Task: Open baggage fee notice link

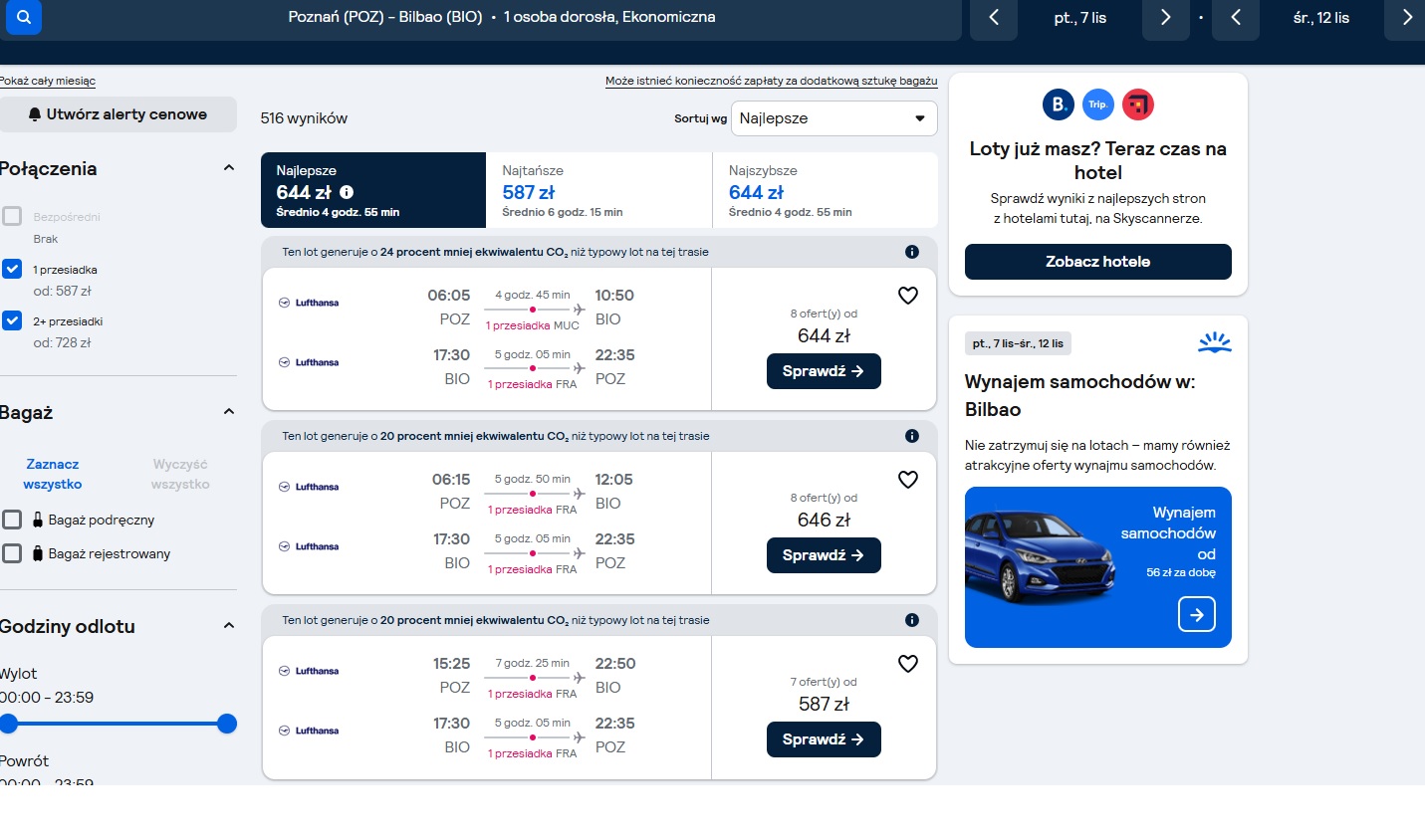Action: (772, 82)
